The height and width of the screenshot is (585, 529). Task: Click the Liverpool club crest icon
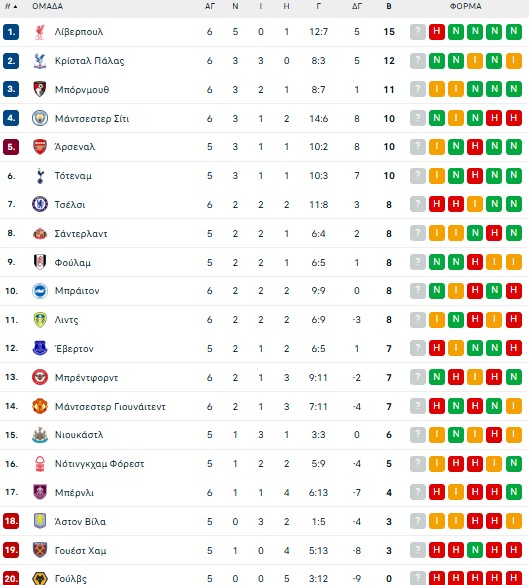(40, 32)
